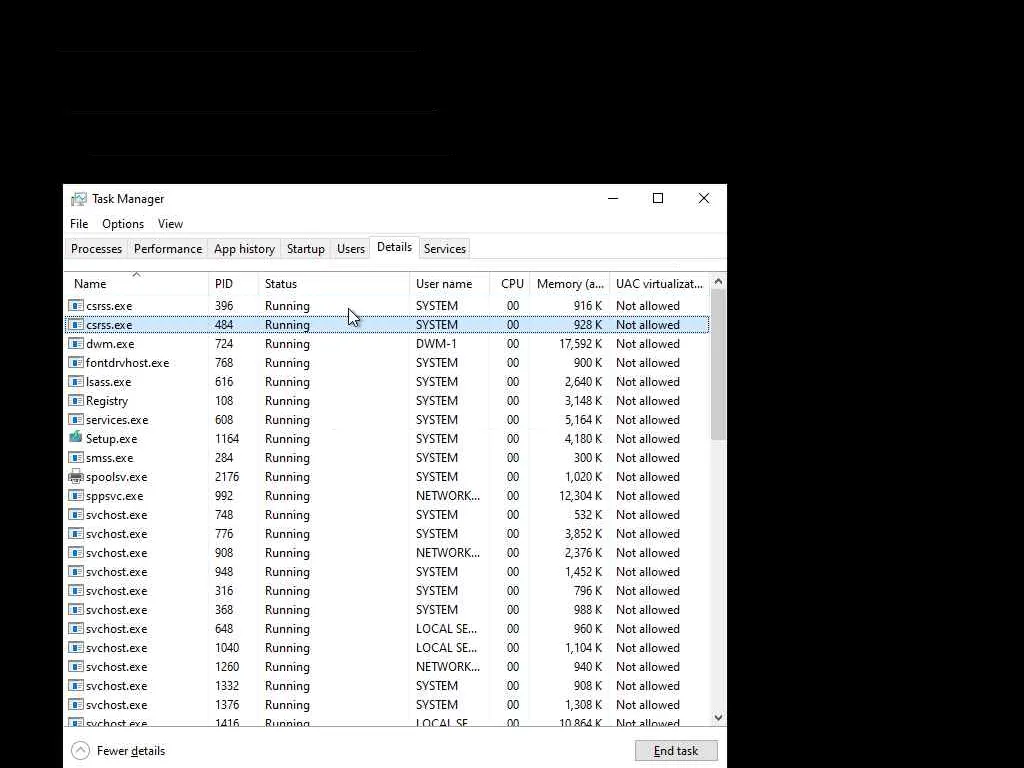
Task: Click the sppsvc.exe process icon
Action: pos(76,495)
